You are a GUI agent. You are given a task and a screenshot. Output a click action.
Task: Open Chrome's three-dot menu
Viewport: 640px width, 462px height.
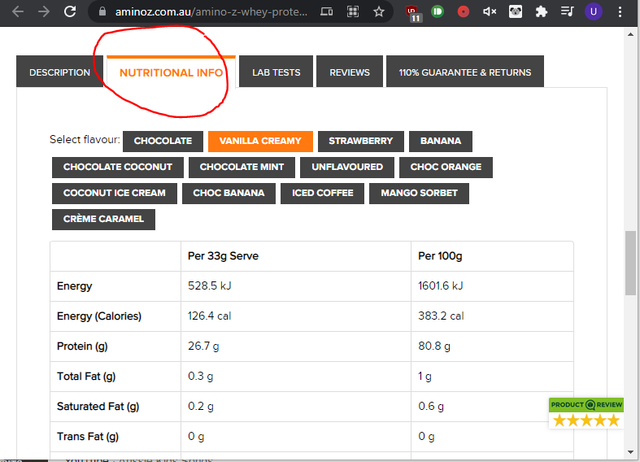(620, 12)
